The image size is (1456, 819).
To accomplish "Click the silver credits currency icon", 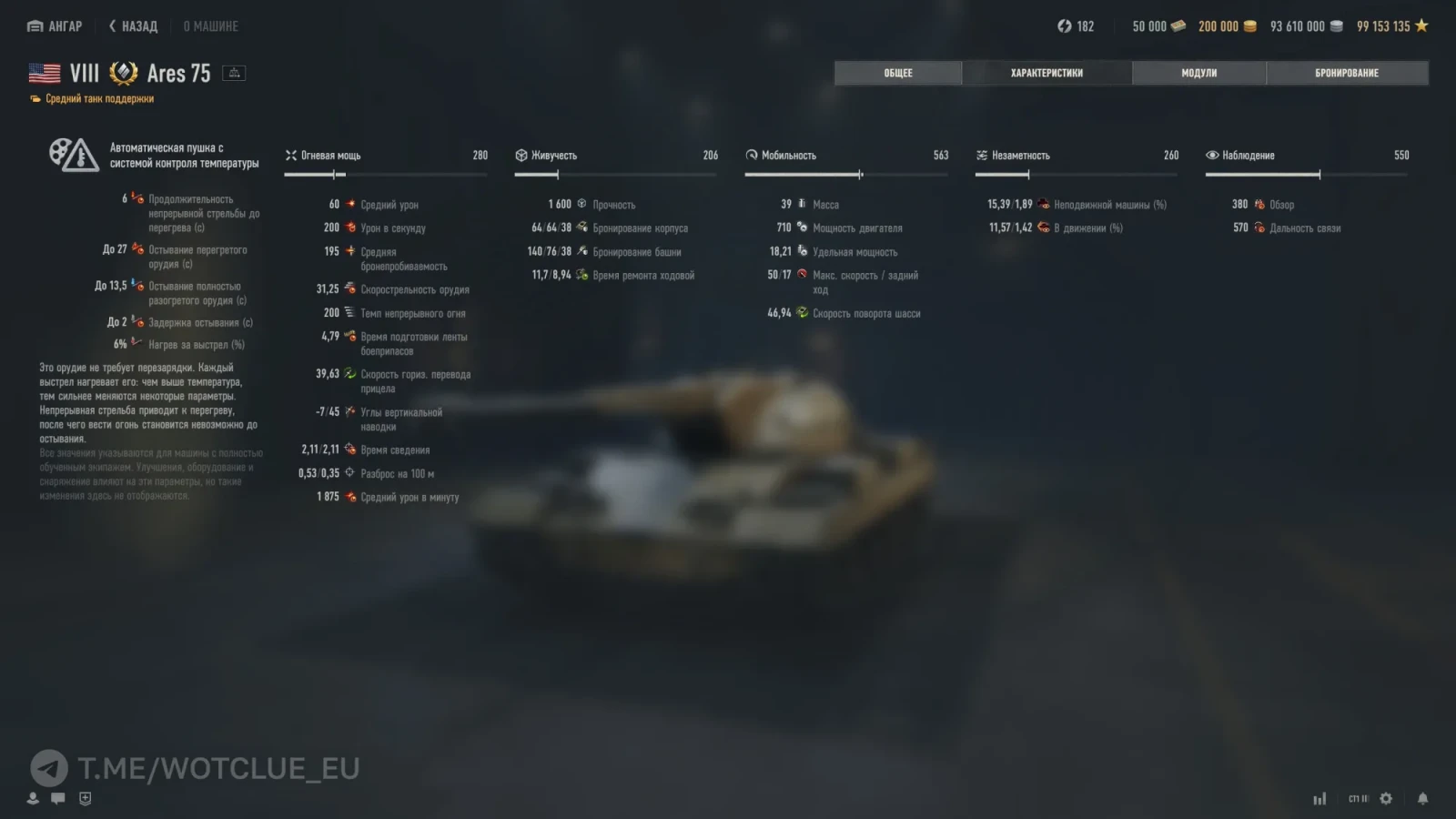I will pyautogui.click(x=1336, y=26).
